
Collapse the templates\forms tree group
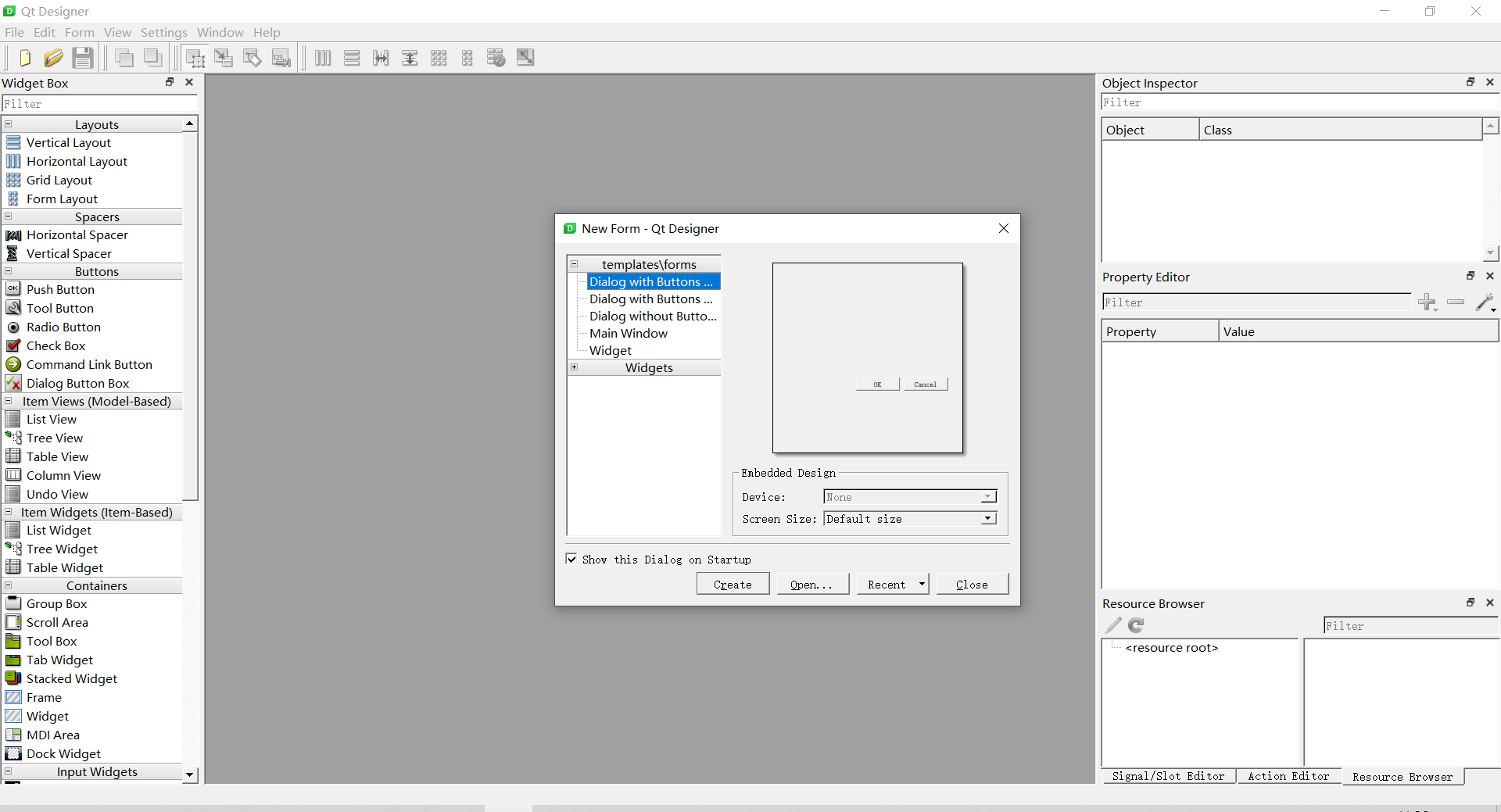pos(574,264)
